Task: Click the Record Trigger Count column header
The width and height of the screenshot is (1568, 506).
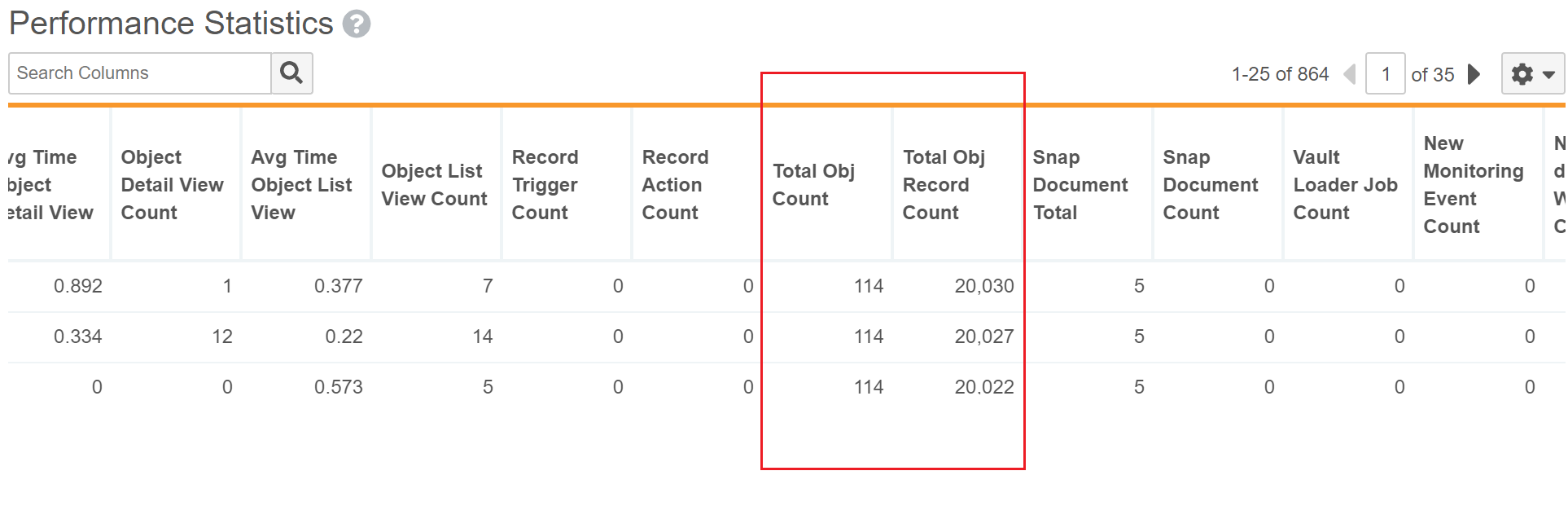Action: (x=545, y=185)
